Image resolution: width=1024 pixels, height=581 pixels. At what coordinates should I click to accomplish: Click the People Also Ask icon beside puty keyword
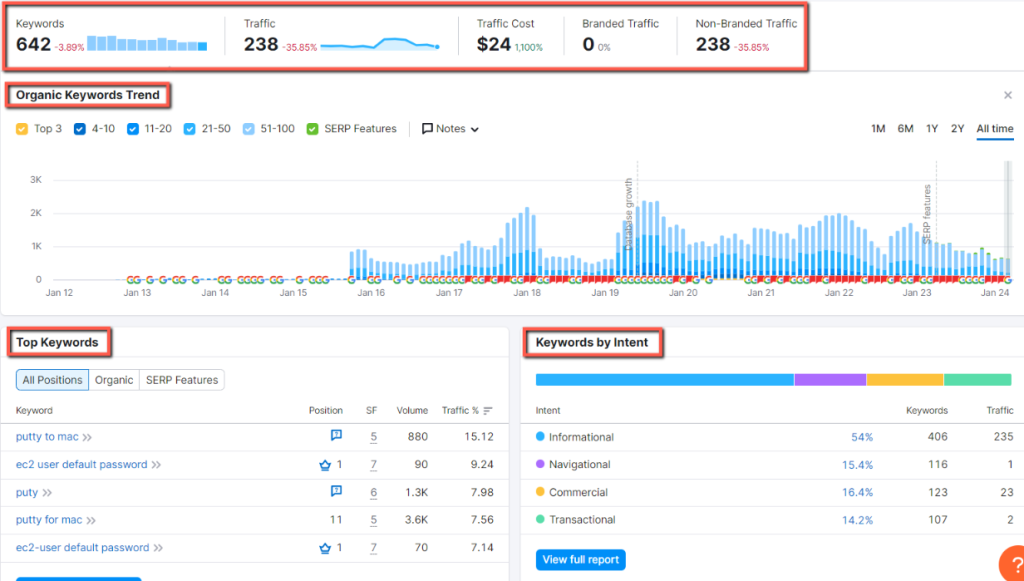pyautogui.click(x=336, y=492)
